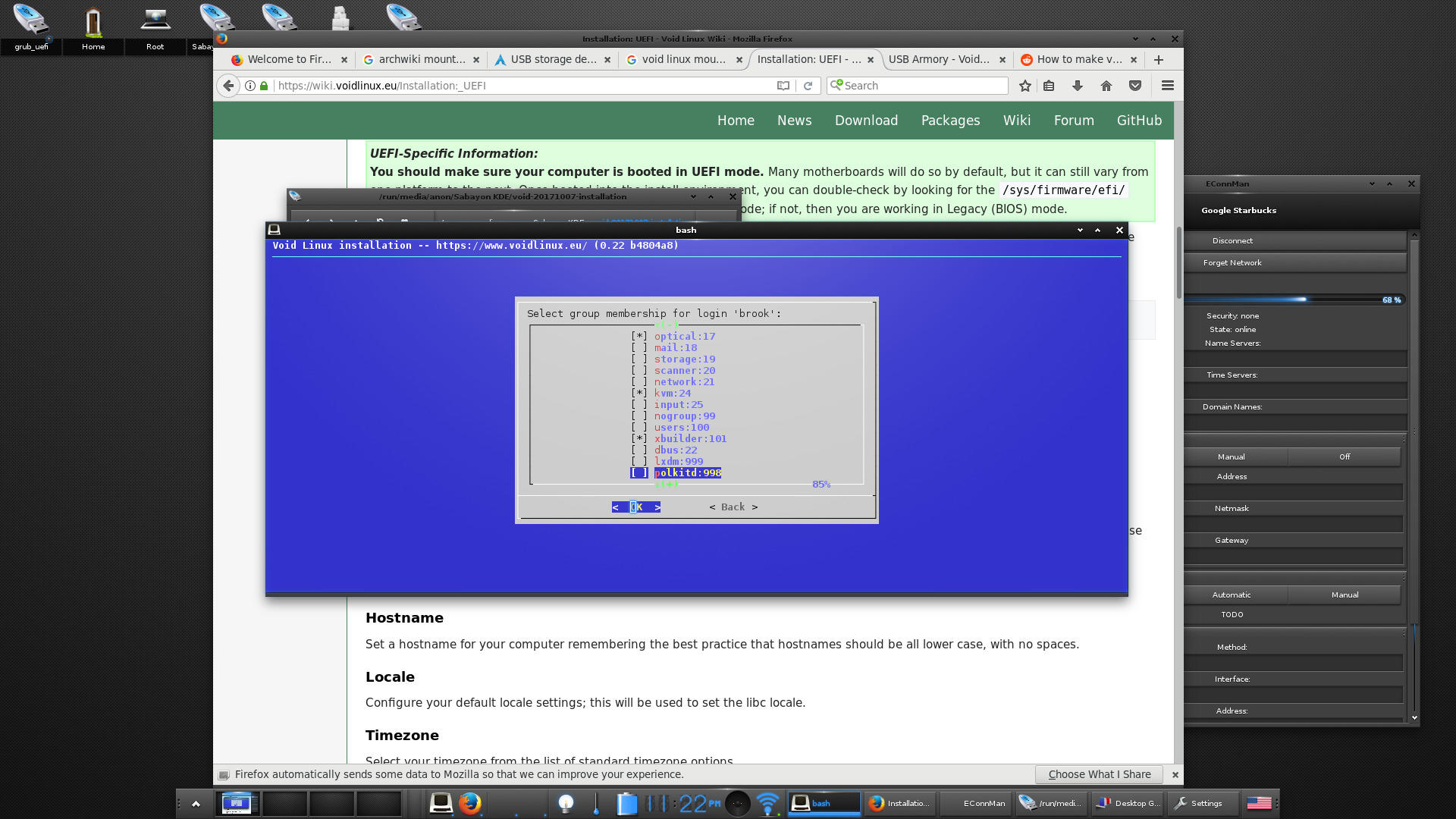Viewport: 1456px width, 819px height.
Task: Launch Firefox from the taskbar launcher
Action: tap(470, 803)
